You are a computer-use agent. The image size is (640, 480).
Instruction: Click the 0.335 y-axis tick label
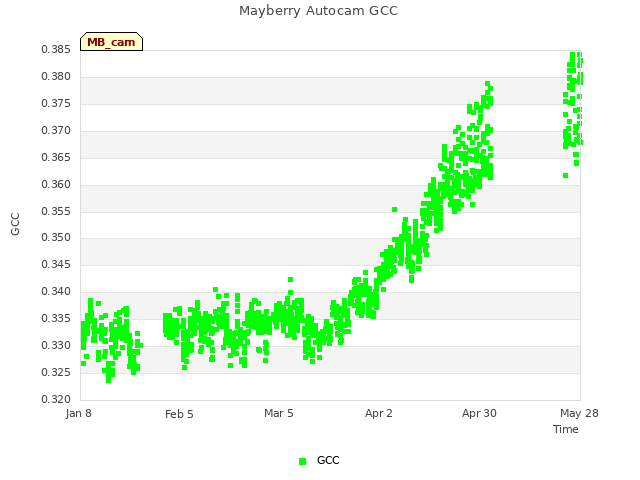tap(56, 318)
